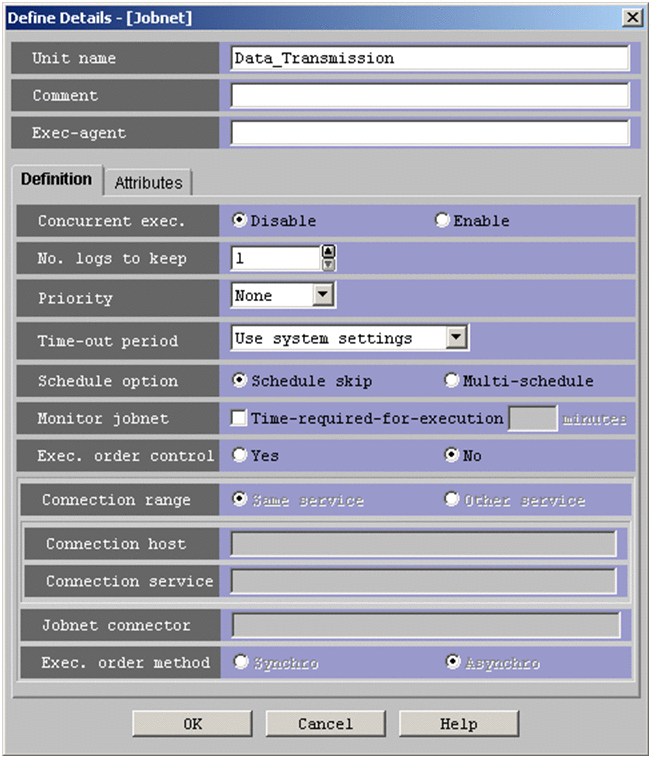Close the Define Details dialog
Image resolution: width=653 pixels, height=760 pixels.
(633, 18)
